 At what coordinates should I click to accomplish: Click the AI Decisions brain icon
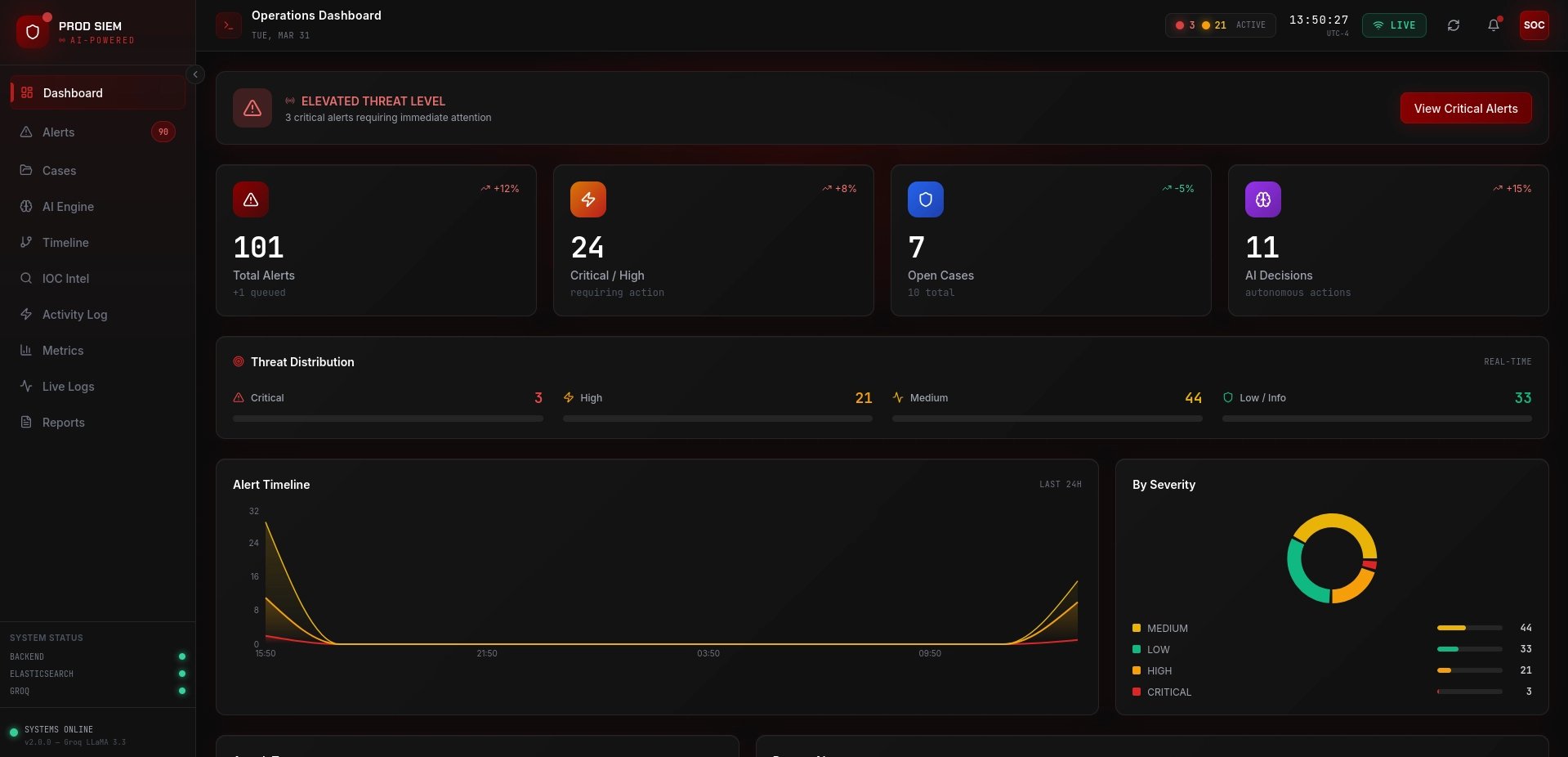click(x=1263, y=199)
